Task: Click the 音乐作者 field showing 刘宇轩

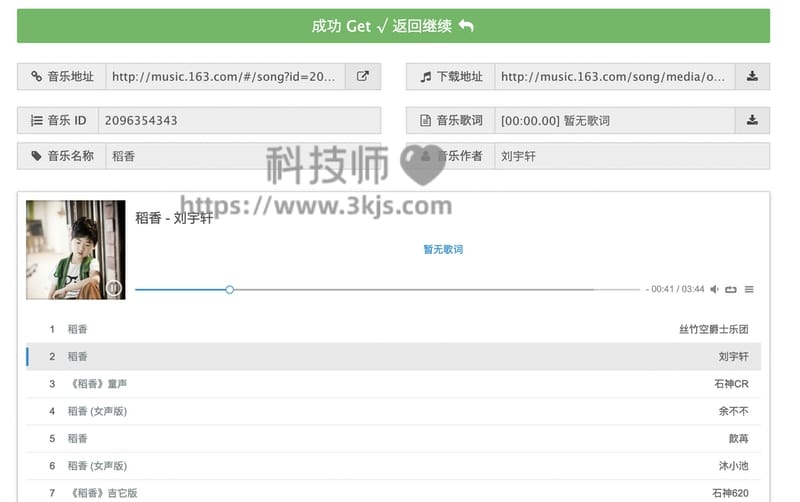Action: click(x=632, y=156)
